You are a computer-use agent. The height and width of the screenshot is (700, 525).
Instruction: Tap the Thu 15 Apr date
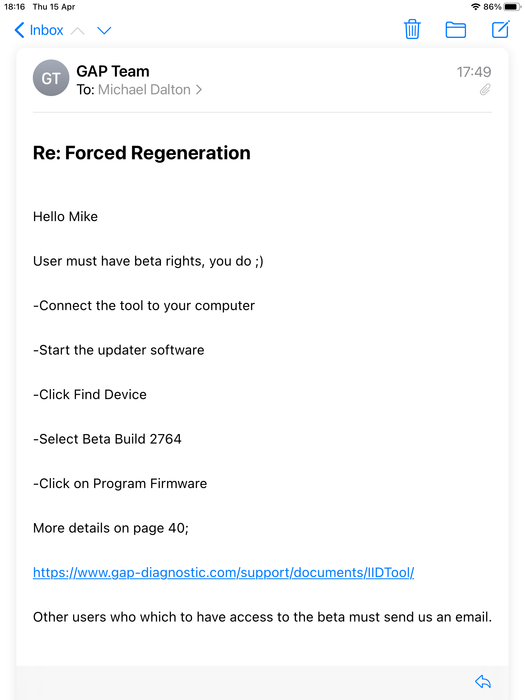[54, 7]
